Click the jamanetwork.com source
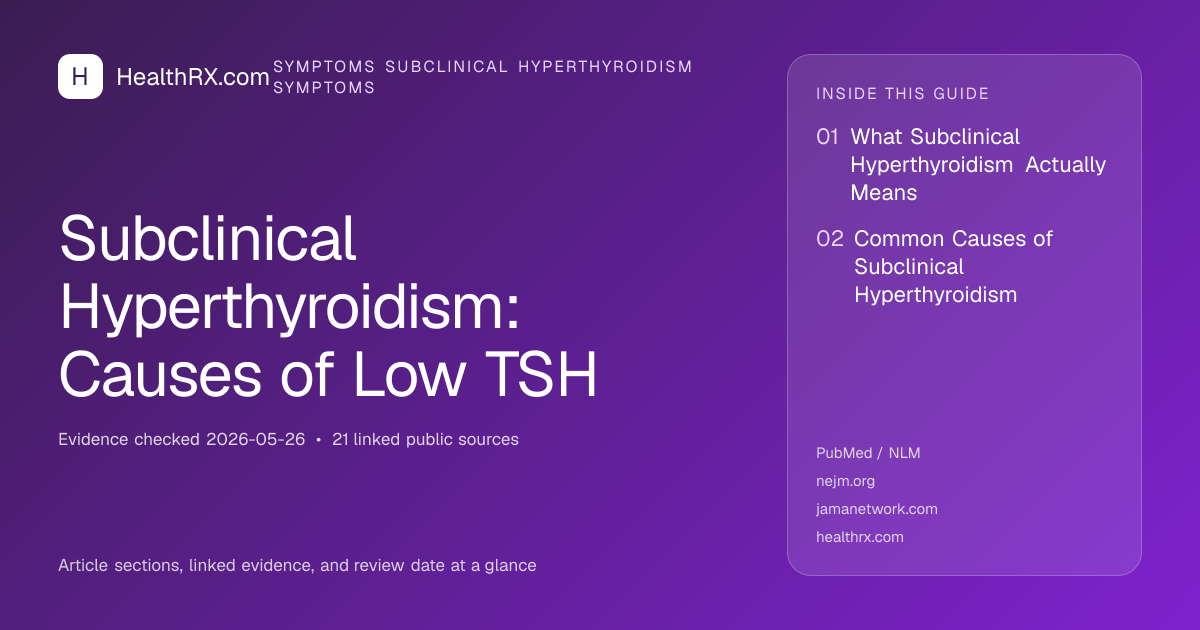 point(877,509)
